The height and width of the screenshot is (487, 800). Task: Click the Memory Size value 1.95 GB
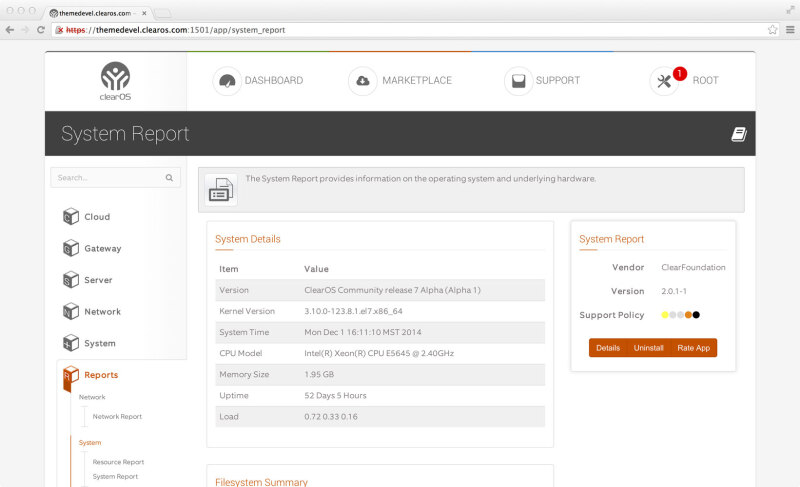[x=319, y=374]
